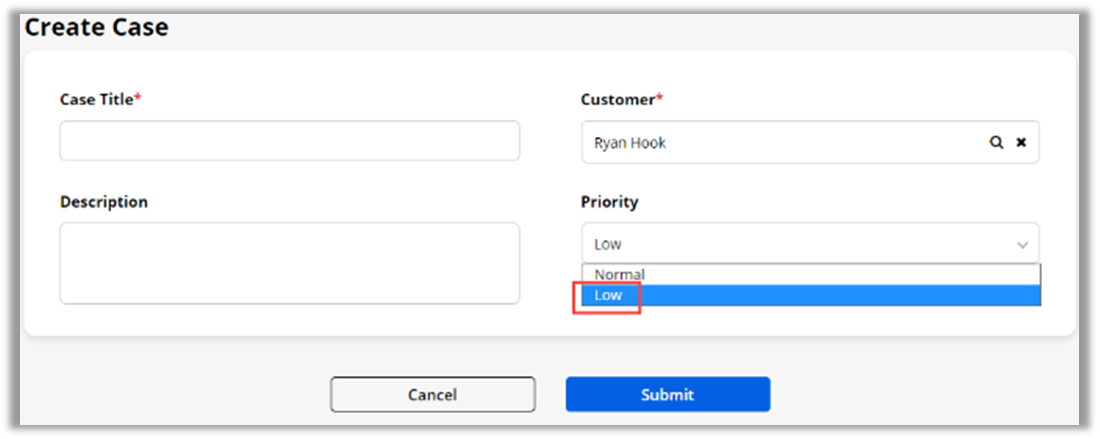The image size is (1100, 439).
Task: Click empty space right of Normal option
Action: coord(850,274)
